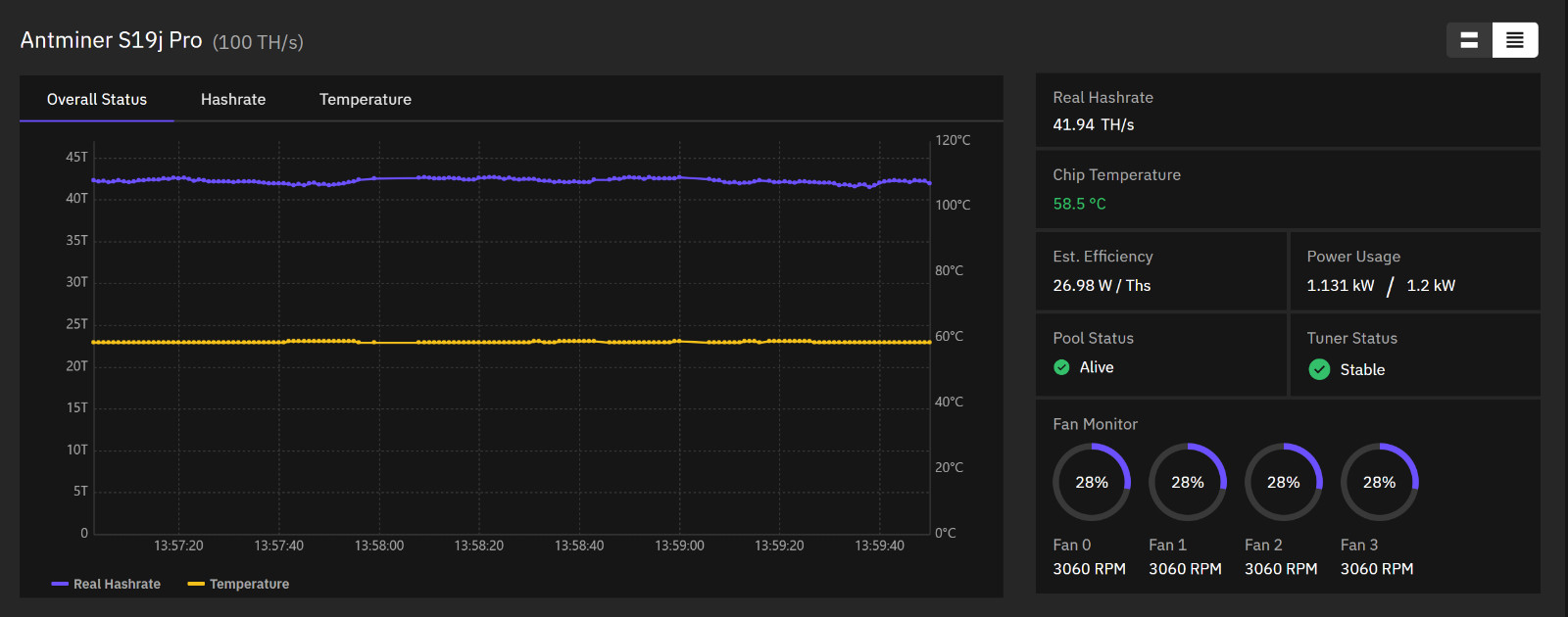The width and height of the screenshot is (1568, 617).
Task: Select the detailed list layout icon
Action: click(x=1515, y=40)
